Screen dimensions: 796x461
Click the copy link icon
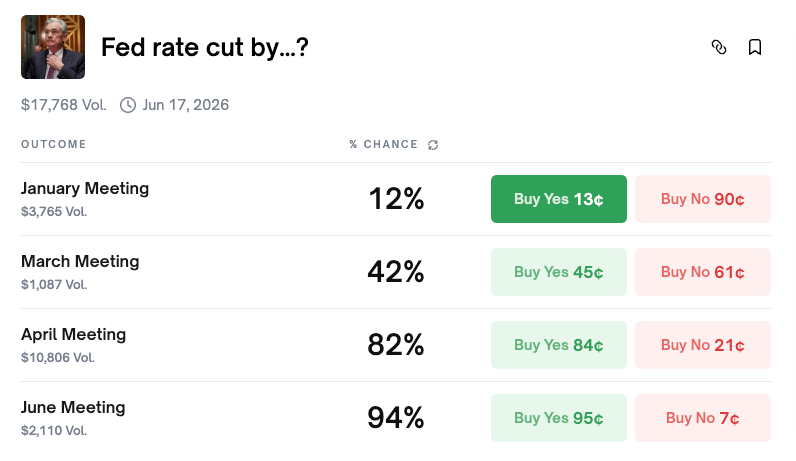(x=718, y=47)
